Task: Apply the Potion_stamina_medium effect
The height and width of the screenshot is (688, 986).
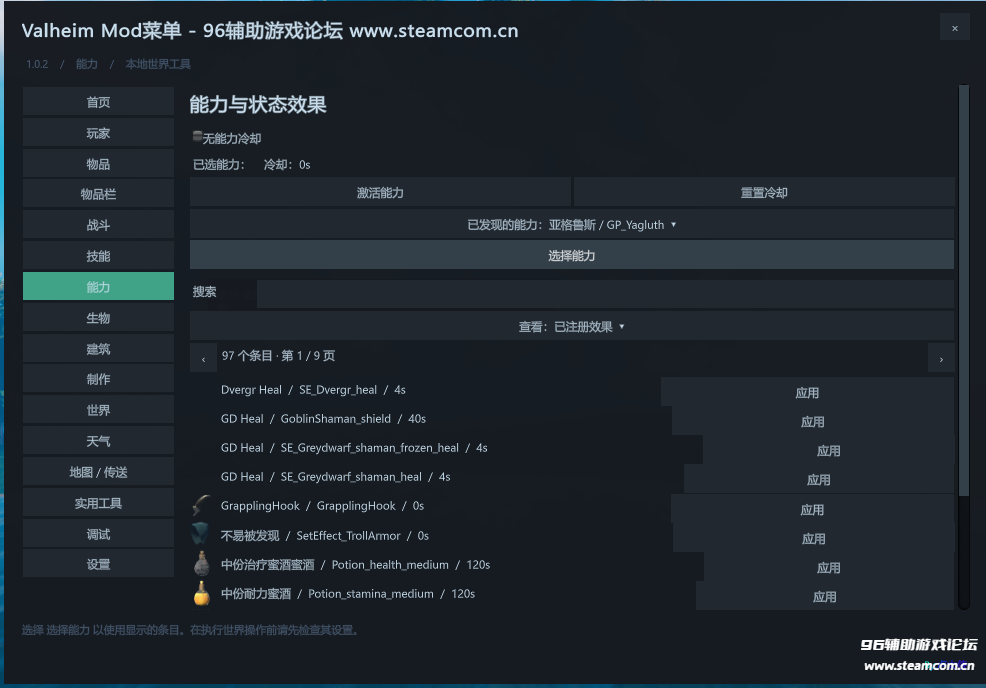Action: coord(824,596)
